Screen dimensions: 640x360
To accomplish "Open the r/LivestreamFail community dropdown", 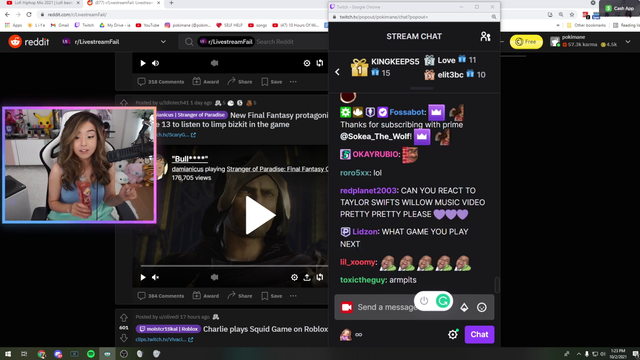I will click(x=163, y=42).
